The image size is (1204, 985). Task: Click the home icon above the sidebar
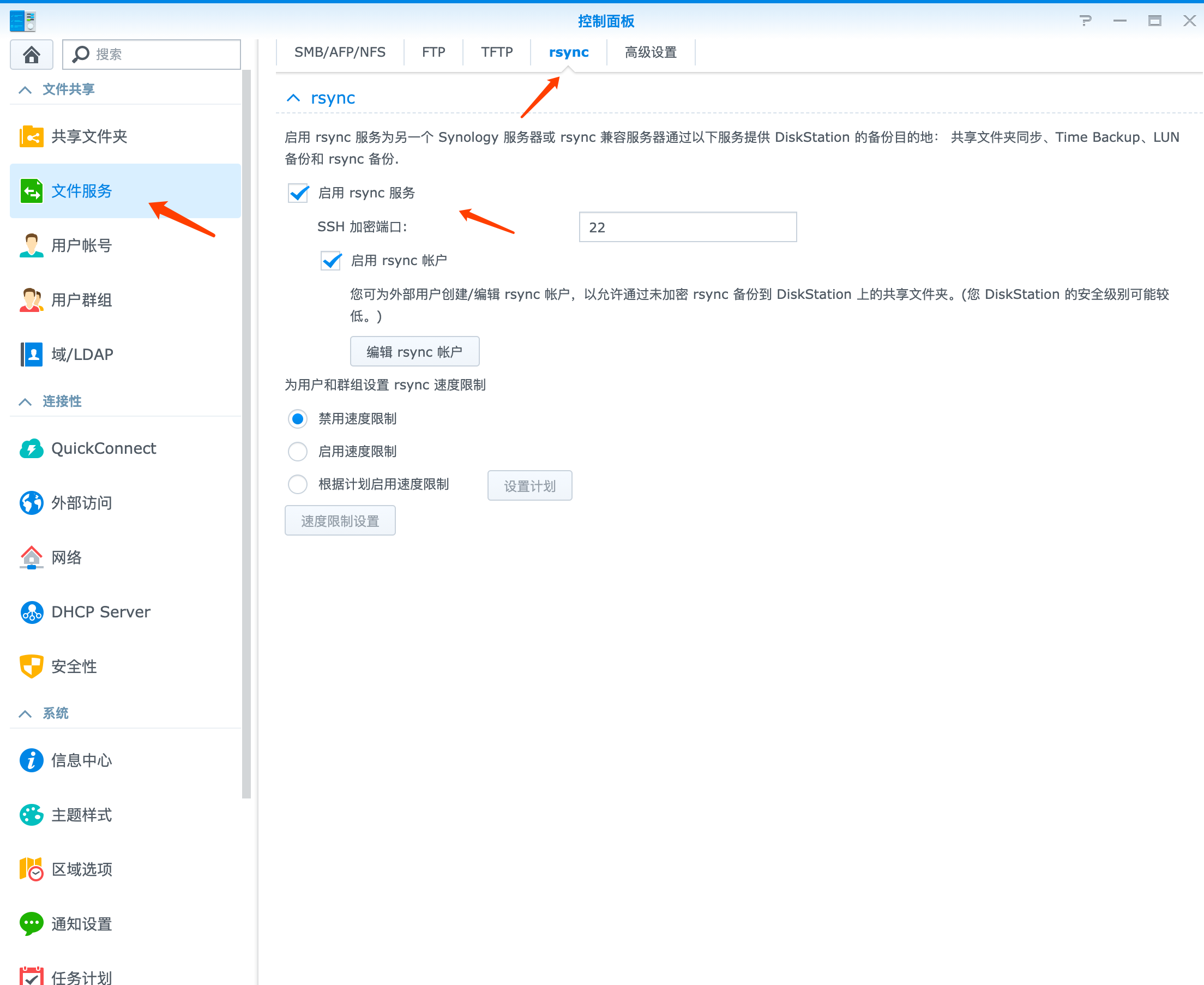tap(31, 54)
